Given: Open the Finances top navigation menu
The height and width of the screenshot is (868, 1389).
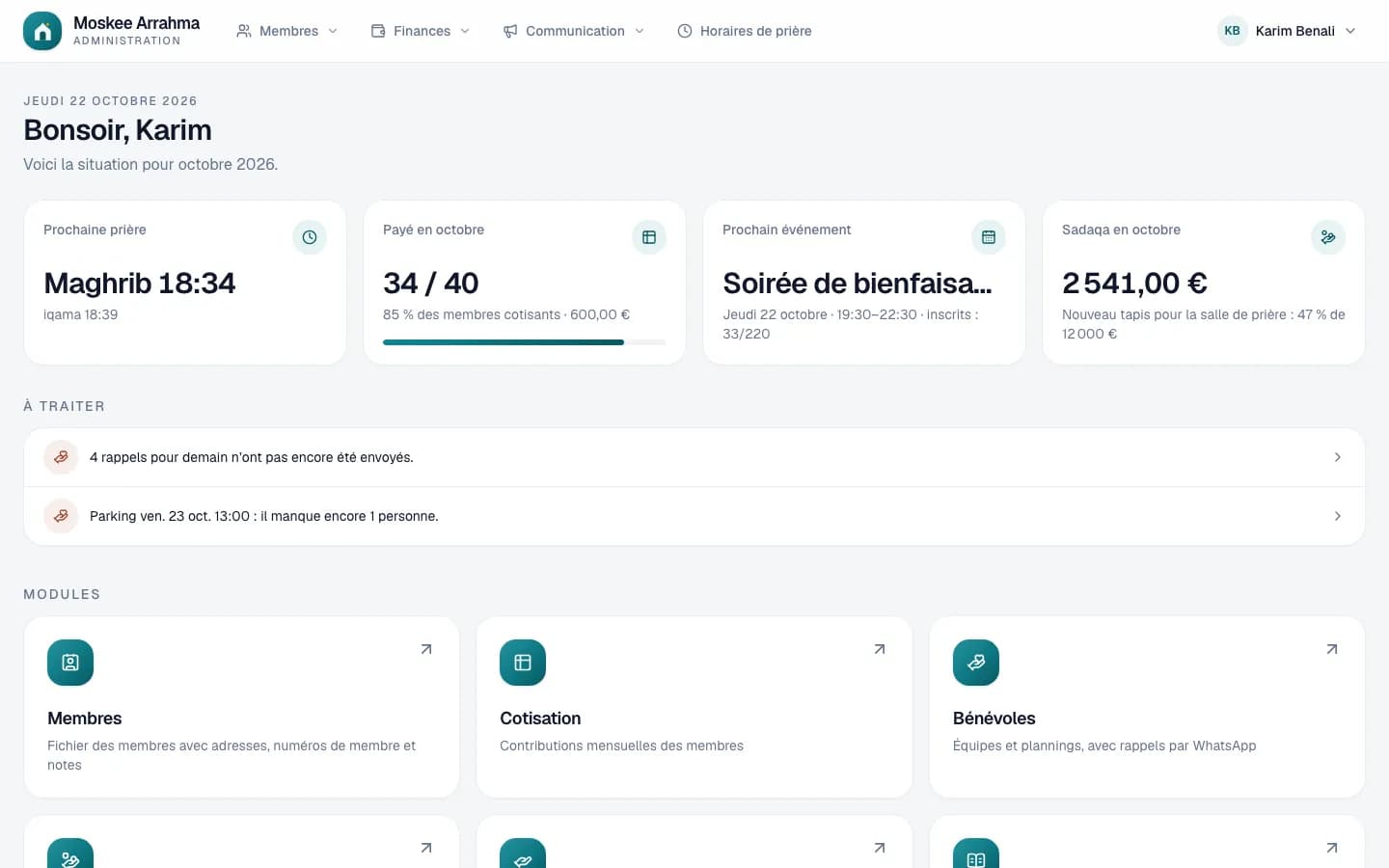Looking at the screenshot, I should click(421, 31).
